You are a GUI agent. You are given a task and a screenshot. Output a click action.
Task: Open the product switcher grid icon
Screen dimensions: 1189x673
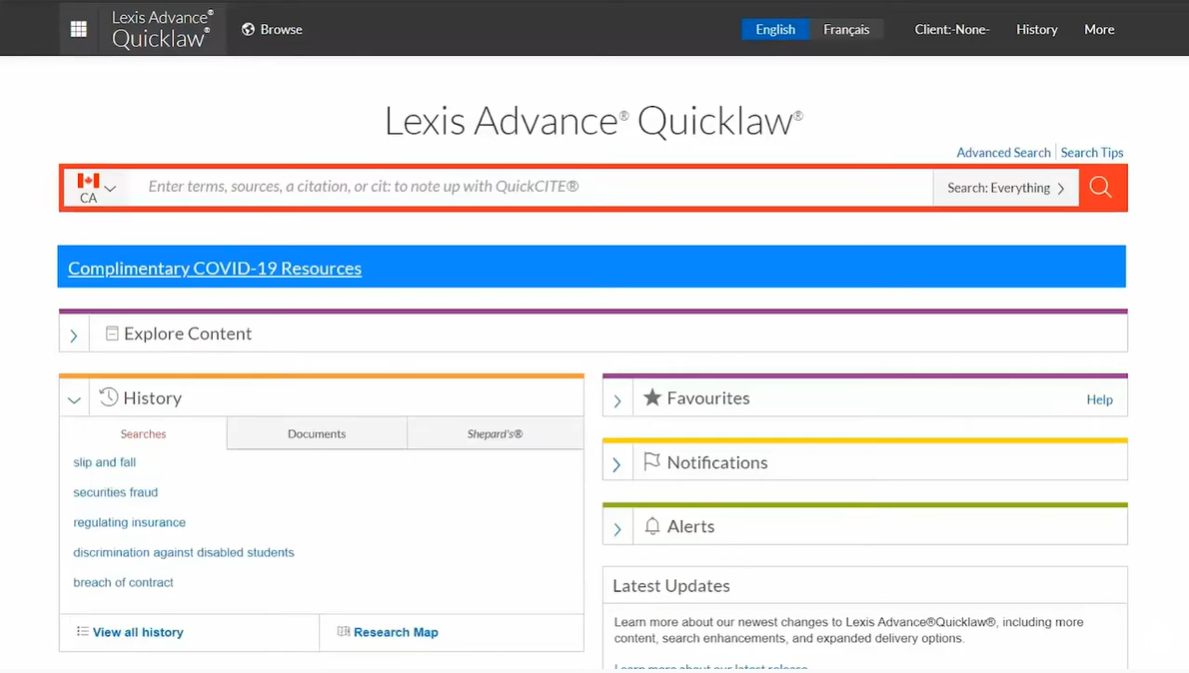(x=78, y=29)
